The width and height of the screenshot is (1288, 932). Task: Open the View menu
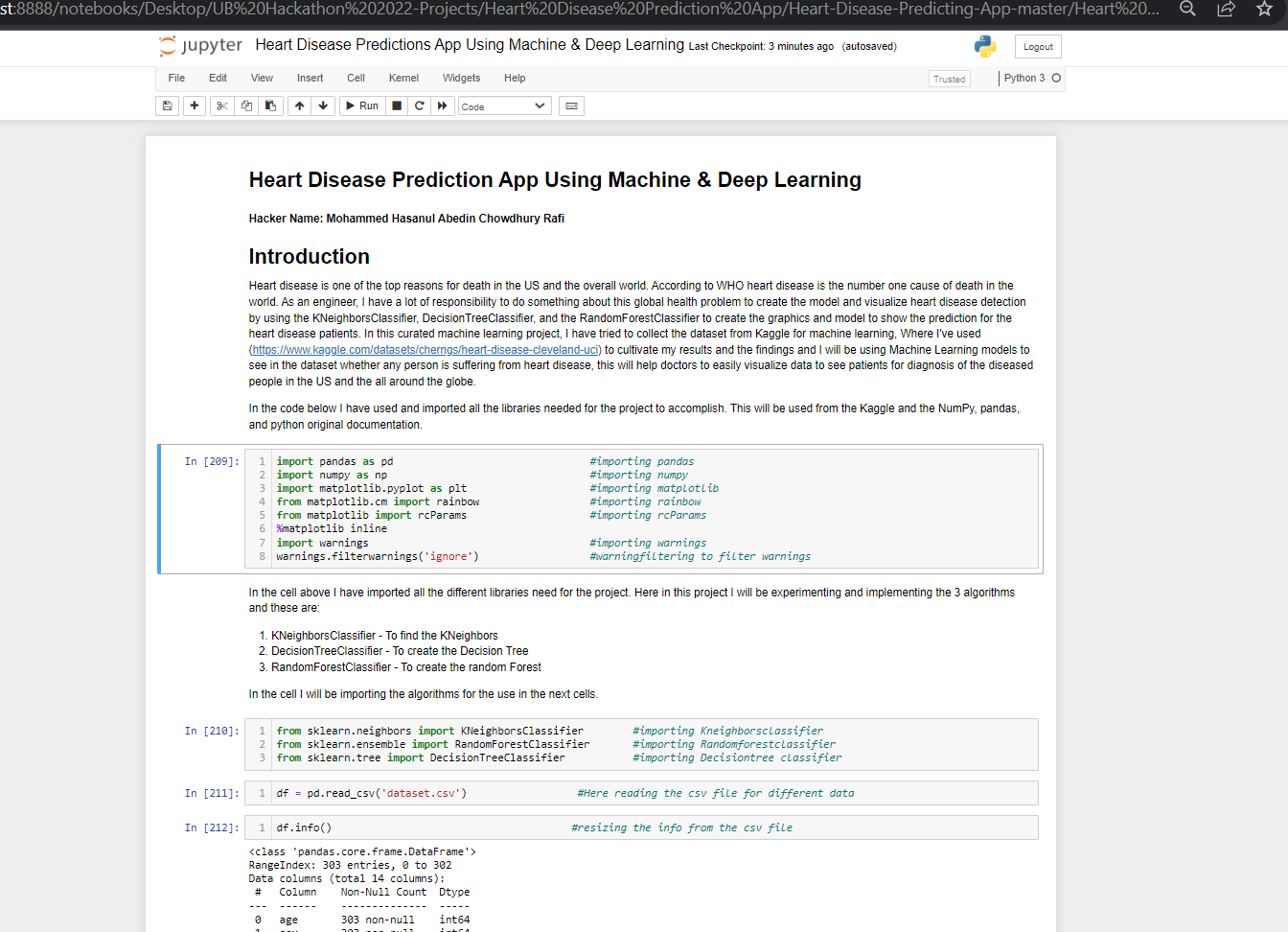(262, 78)
